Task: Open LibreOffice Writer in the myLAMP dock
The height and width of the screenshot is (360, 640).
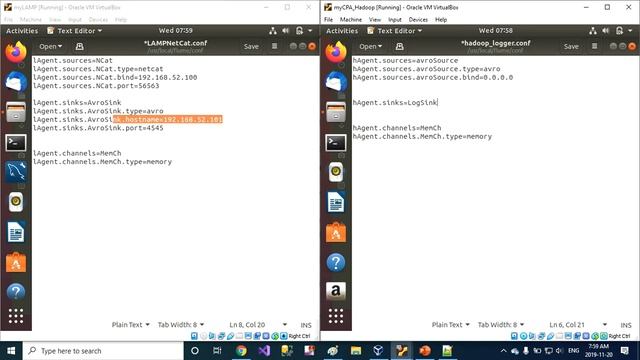Action: click(x=16, y=232)
